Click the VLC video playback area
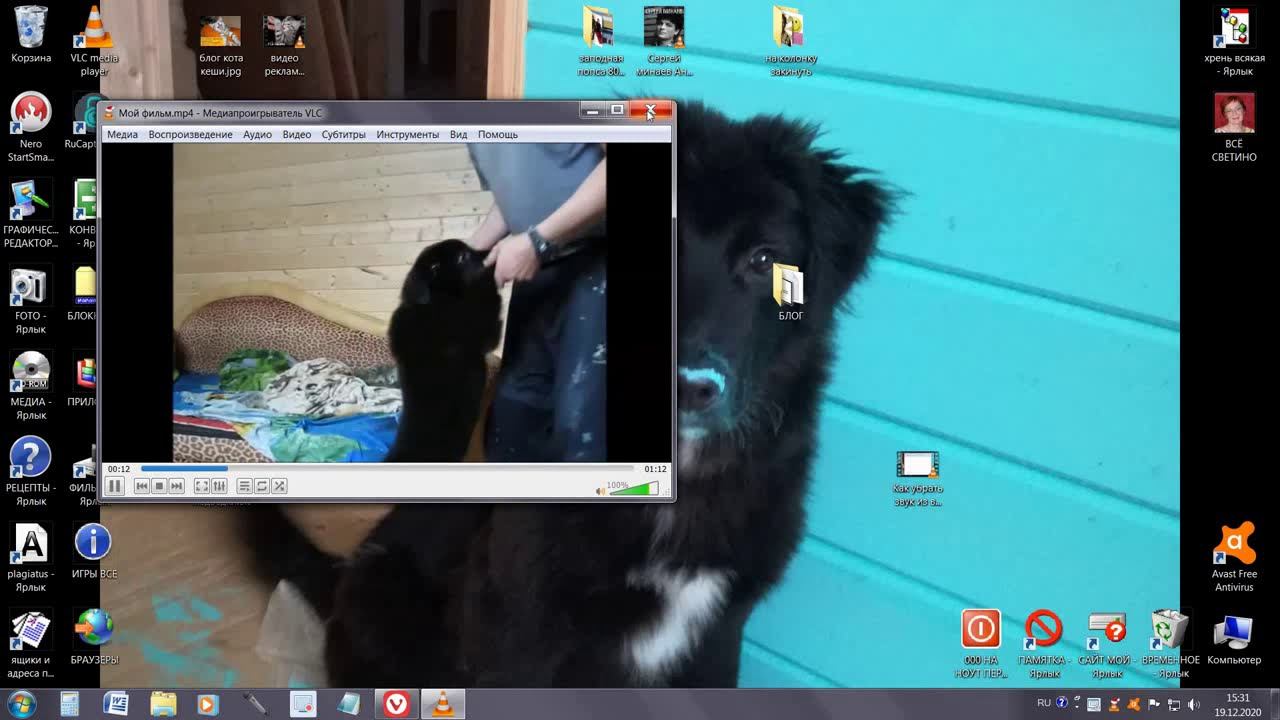The height and width of the screenshot is (720, 1280). (x=387, y=302)
